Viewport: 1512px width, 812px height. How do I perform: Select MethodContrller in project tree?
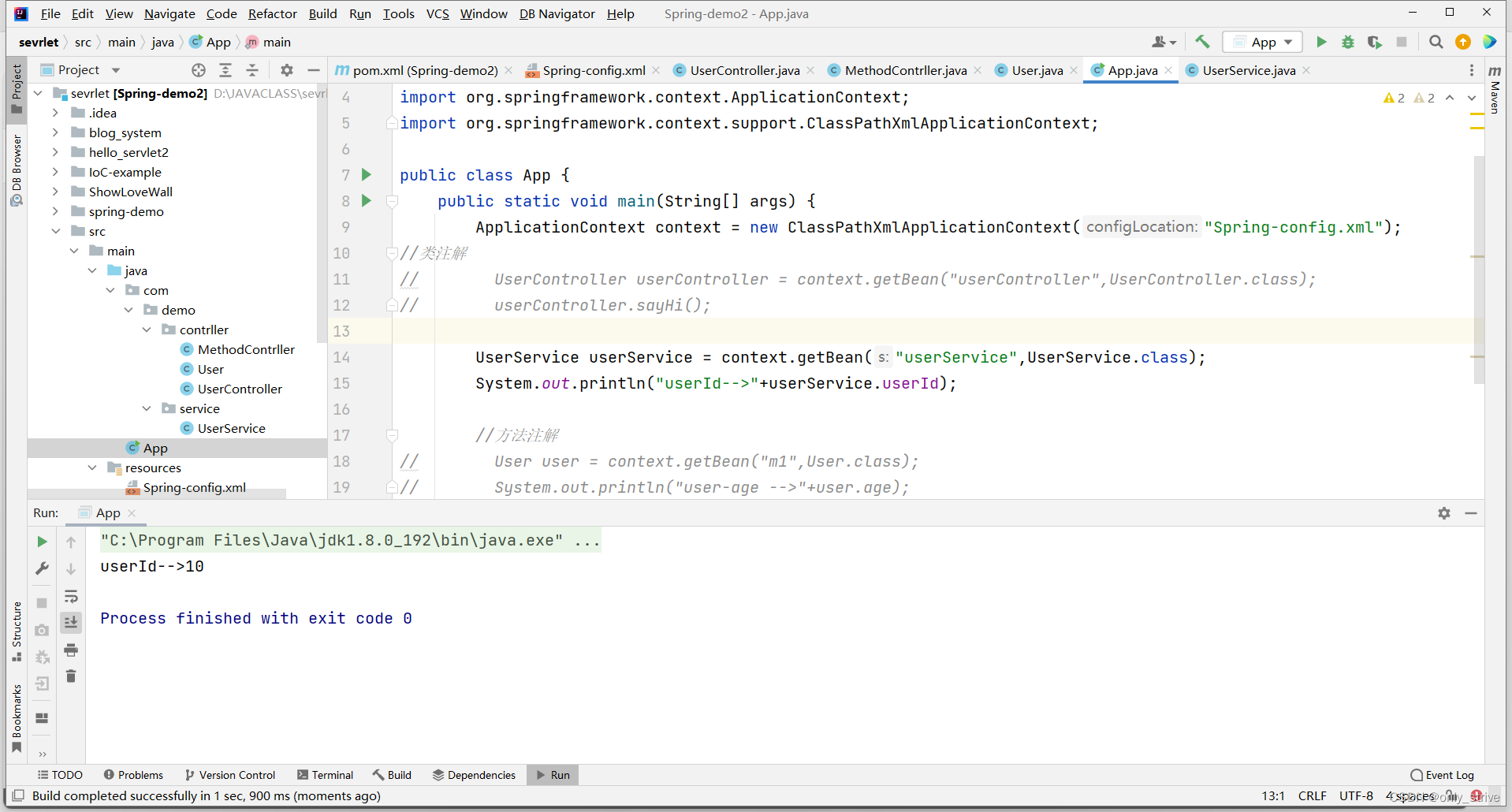[x=246, y=349]
